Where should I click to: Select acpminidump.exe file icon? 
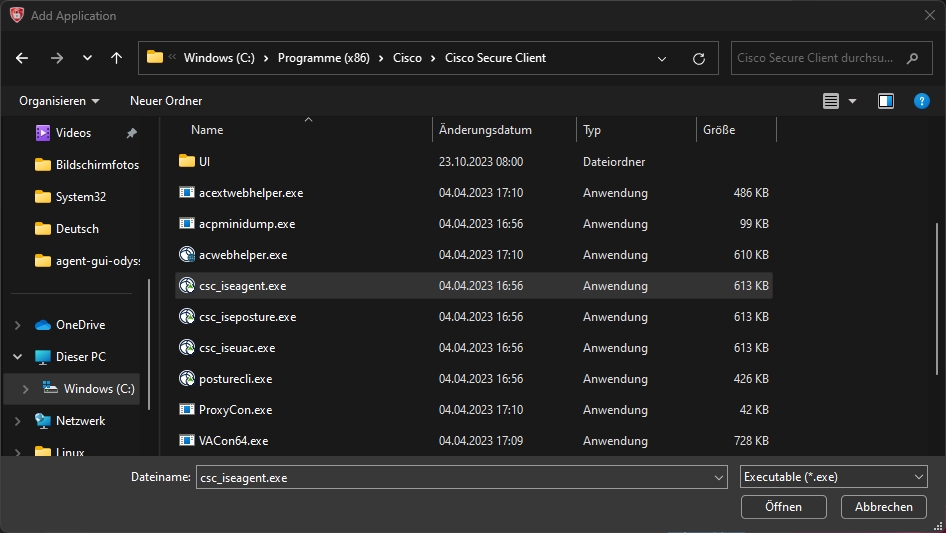click(x=187, y=223)
